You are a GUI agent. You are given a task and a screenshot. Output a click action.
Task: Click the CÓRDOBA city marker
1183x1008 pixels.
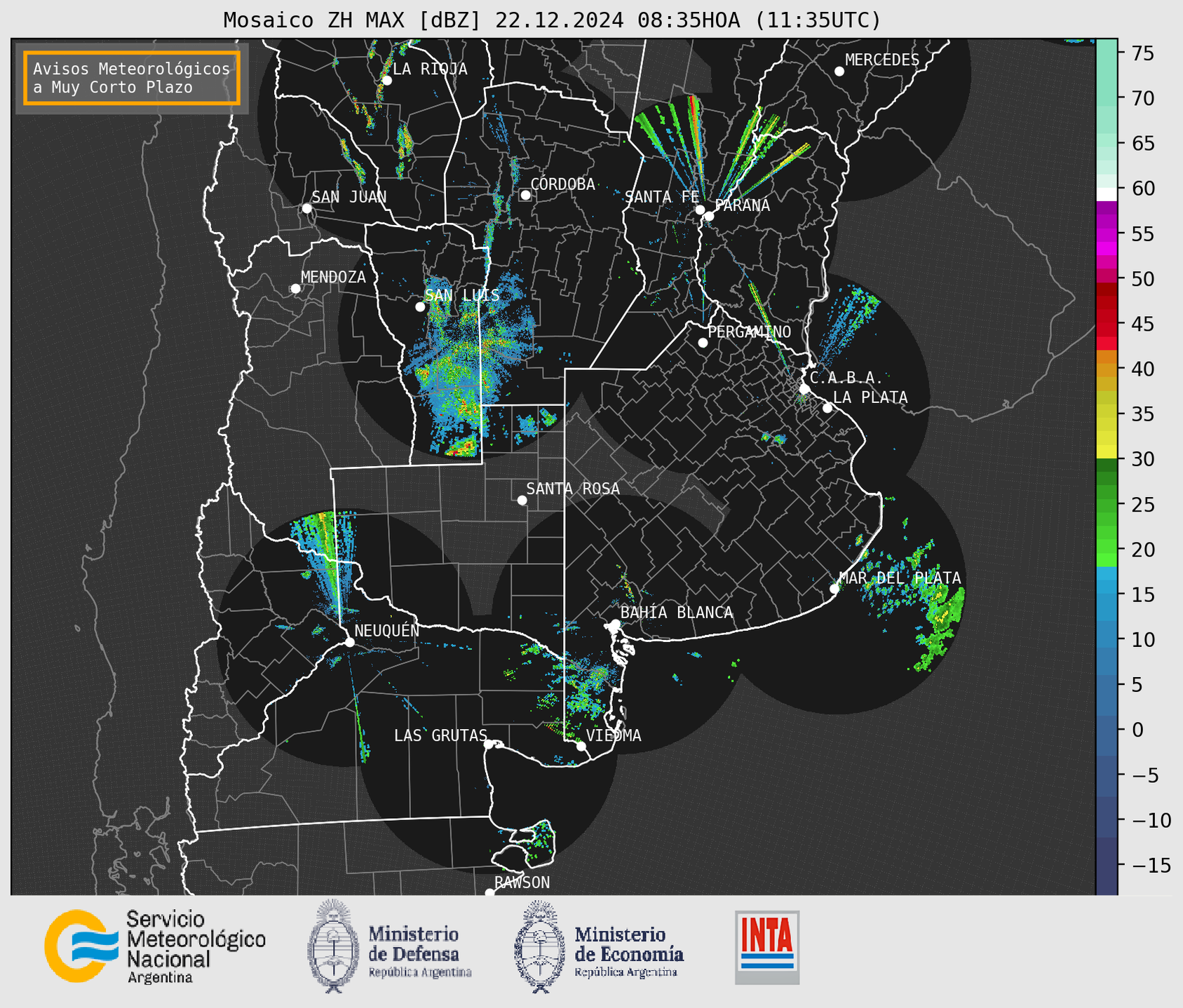[525, 195]
